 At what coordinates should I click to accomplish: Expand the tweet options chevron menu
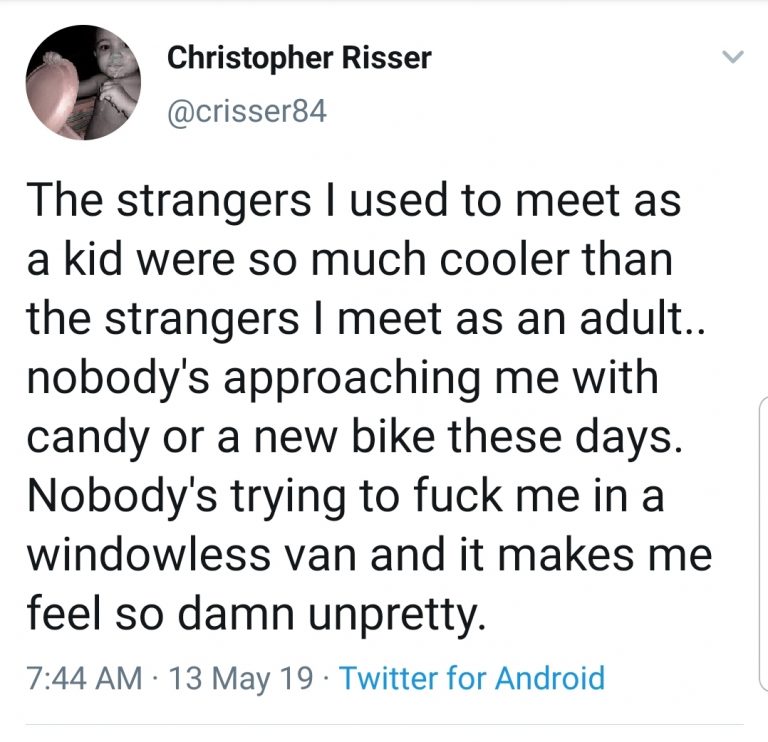[x=733, y=59]
